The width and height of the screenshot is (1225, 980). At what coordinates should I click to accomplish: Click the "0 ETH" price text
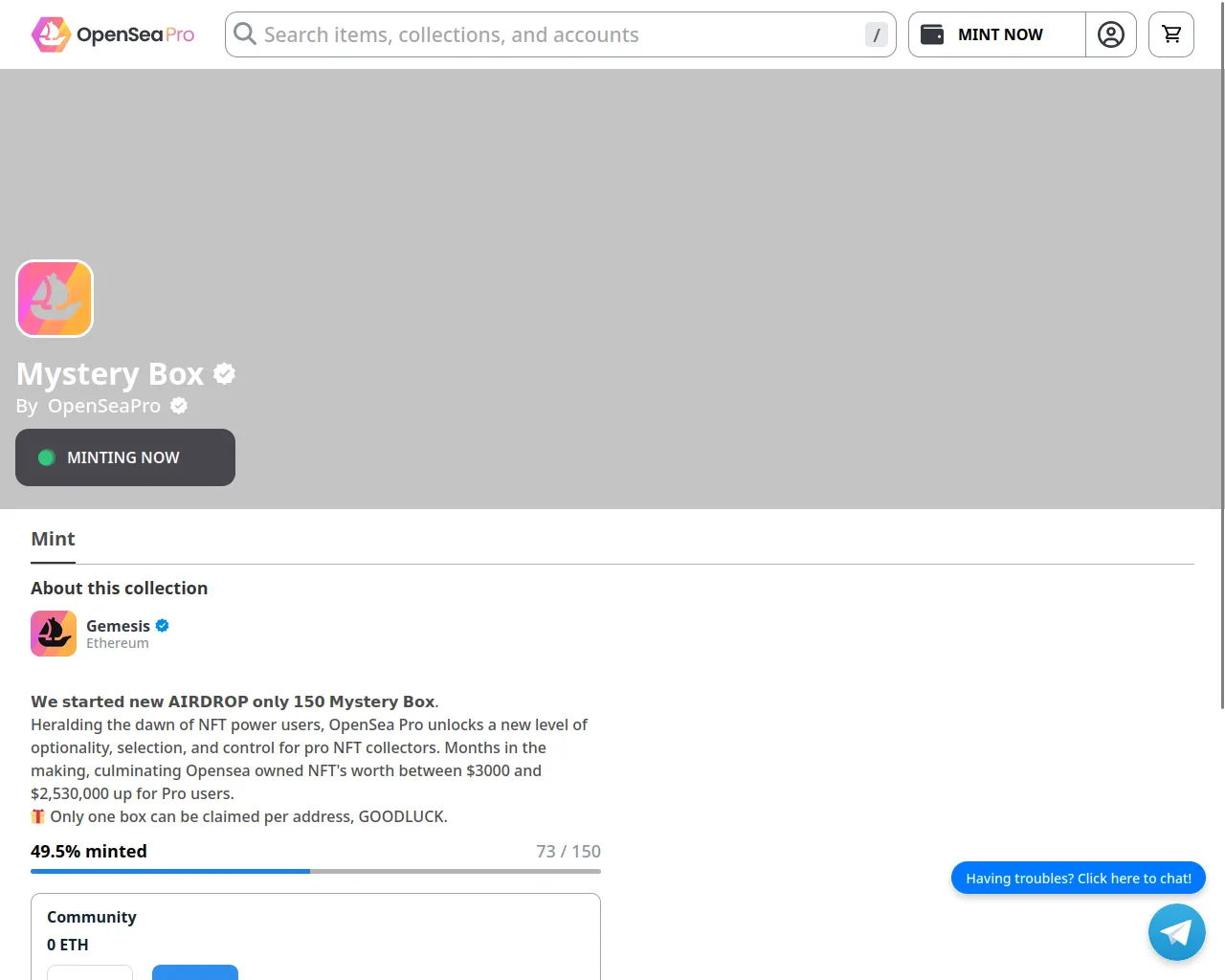pos(68,945)
